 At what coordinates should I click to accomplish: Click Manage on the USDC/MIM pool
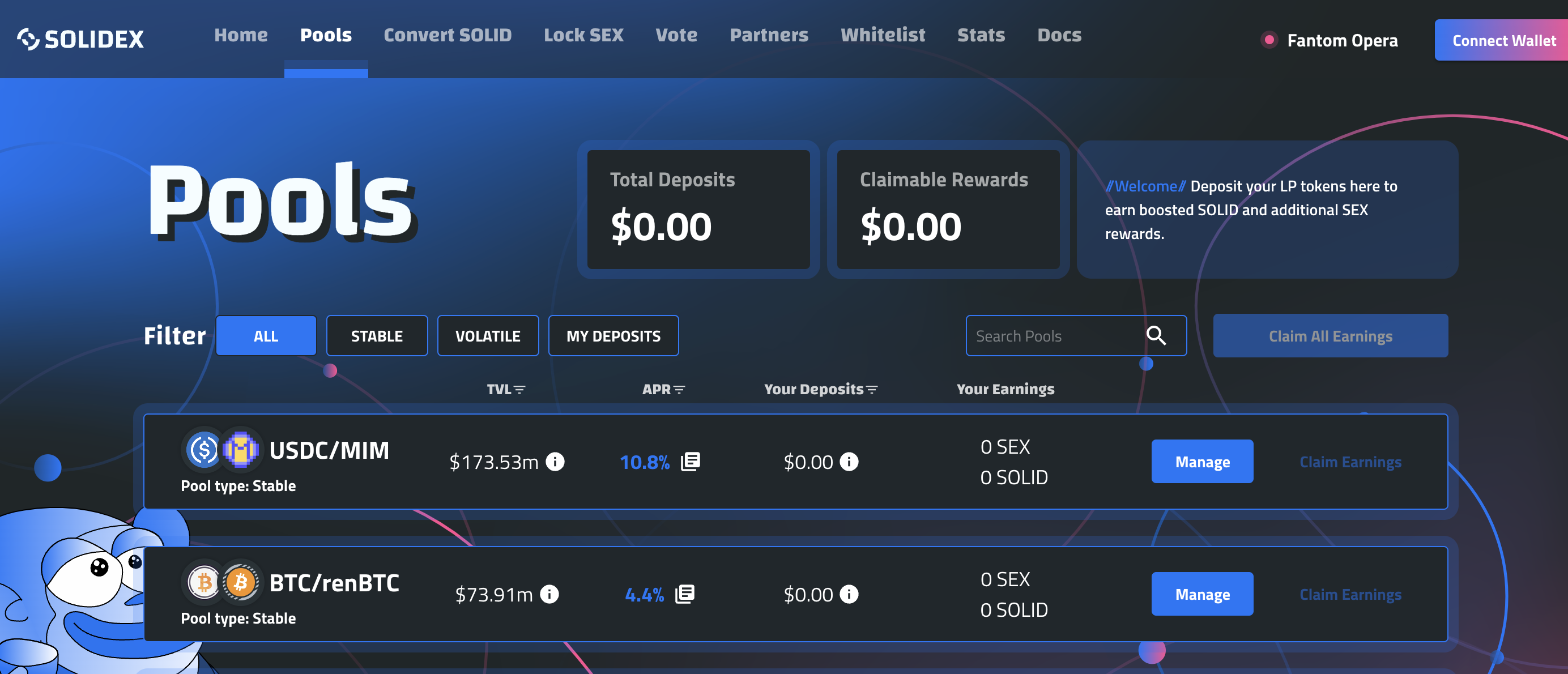click(1202, 462)
